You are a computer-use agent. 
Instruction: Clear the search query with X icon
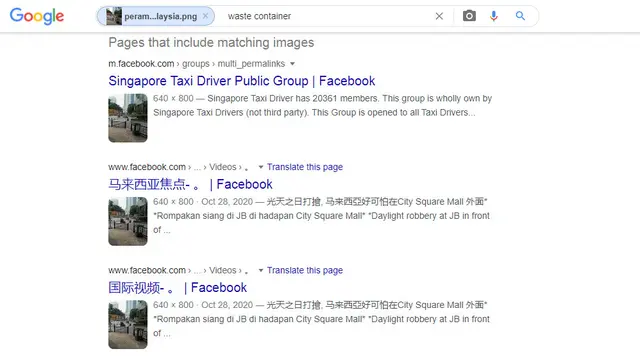pos(439,16)
